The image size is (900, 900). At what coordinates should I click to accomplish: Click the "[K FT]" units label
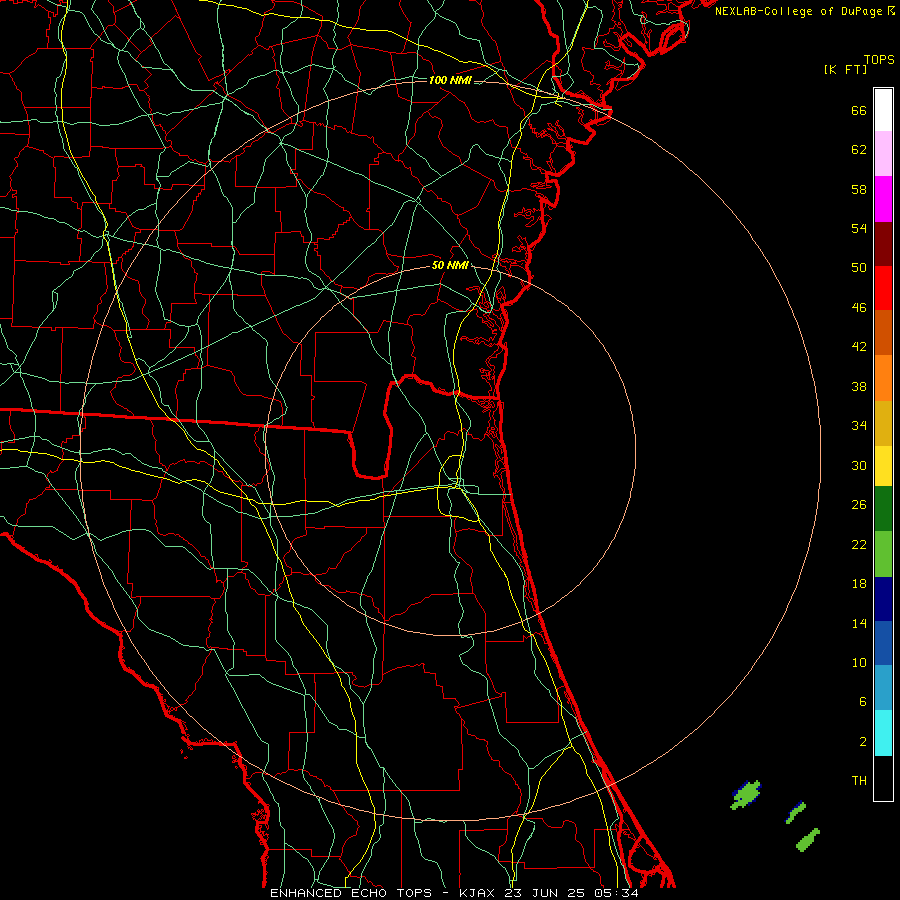845,69
